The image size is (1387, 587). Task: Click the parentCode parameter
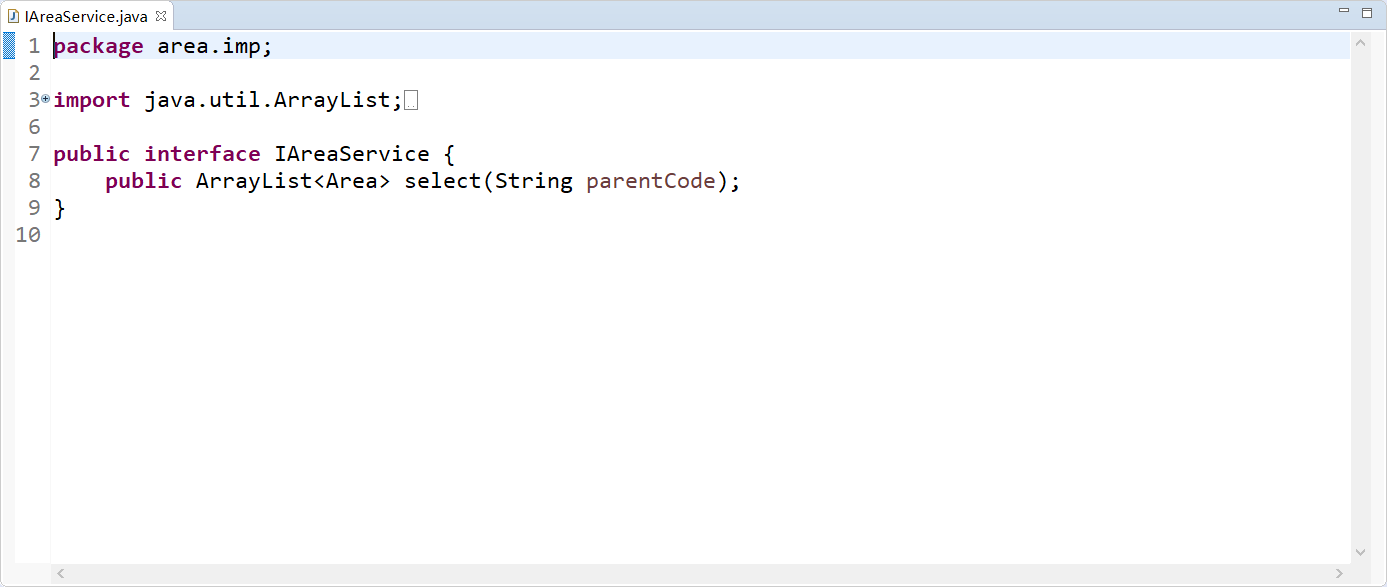coord(652,181)
